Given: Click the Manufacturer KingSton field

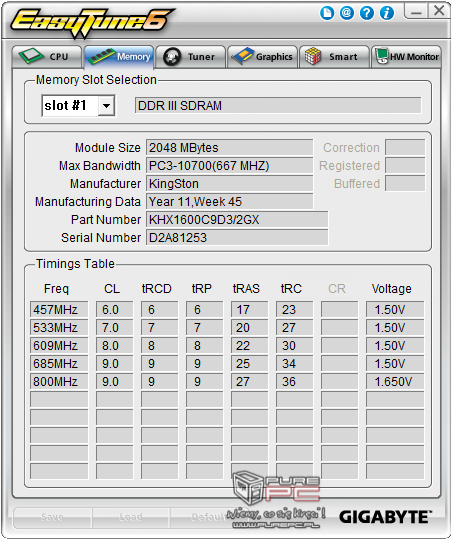Looking at the screenshot, I should tap(229, 184).
